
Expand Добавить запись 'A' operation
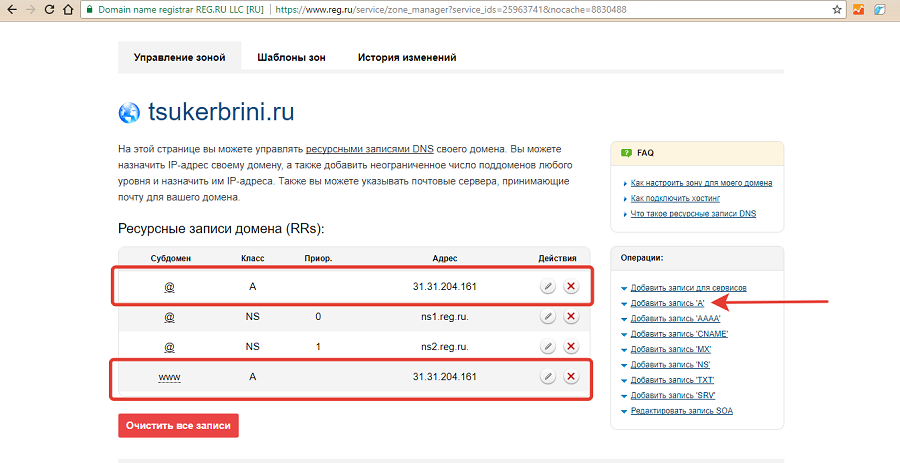668,303
